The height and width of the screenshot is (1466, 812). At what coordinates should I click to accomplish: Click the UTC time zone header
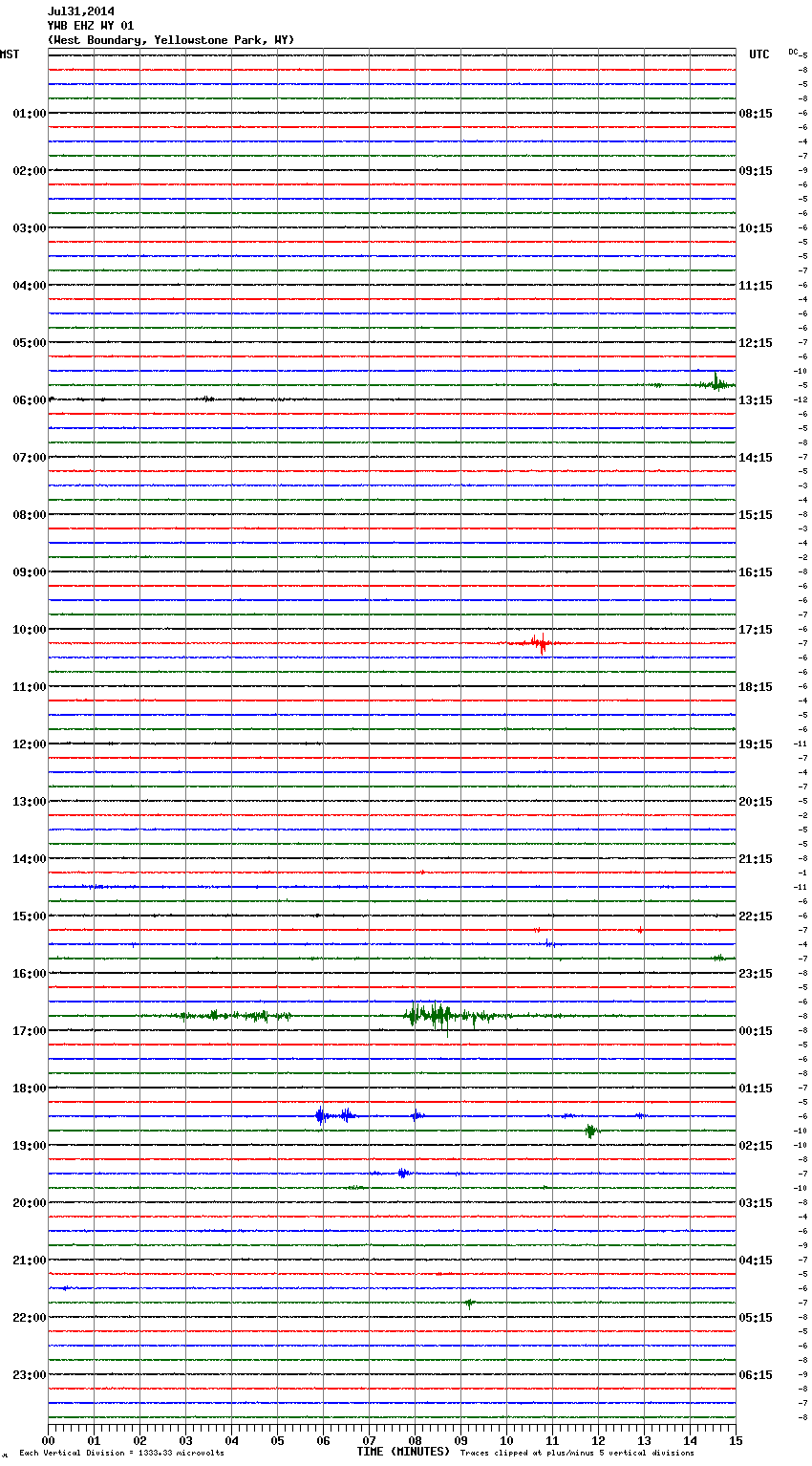click(x=759, y=54)
